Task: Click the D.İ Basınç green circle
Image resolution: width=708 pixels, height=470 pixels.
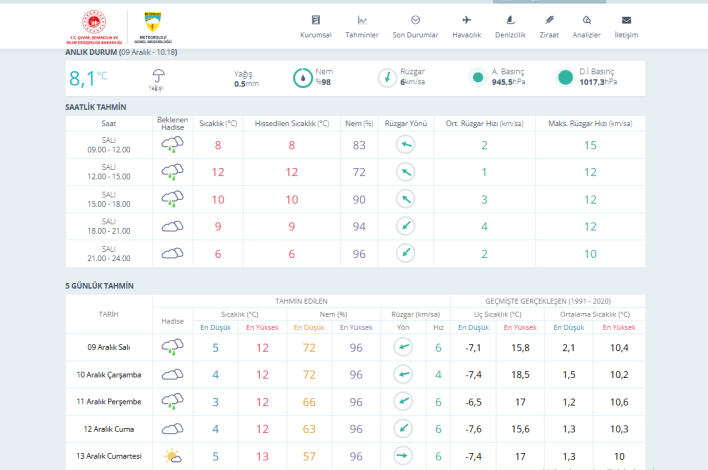Action: pyautogui.click(x=566, y=78)
